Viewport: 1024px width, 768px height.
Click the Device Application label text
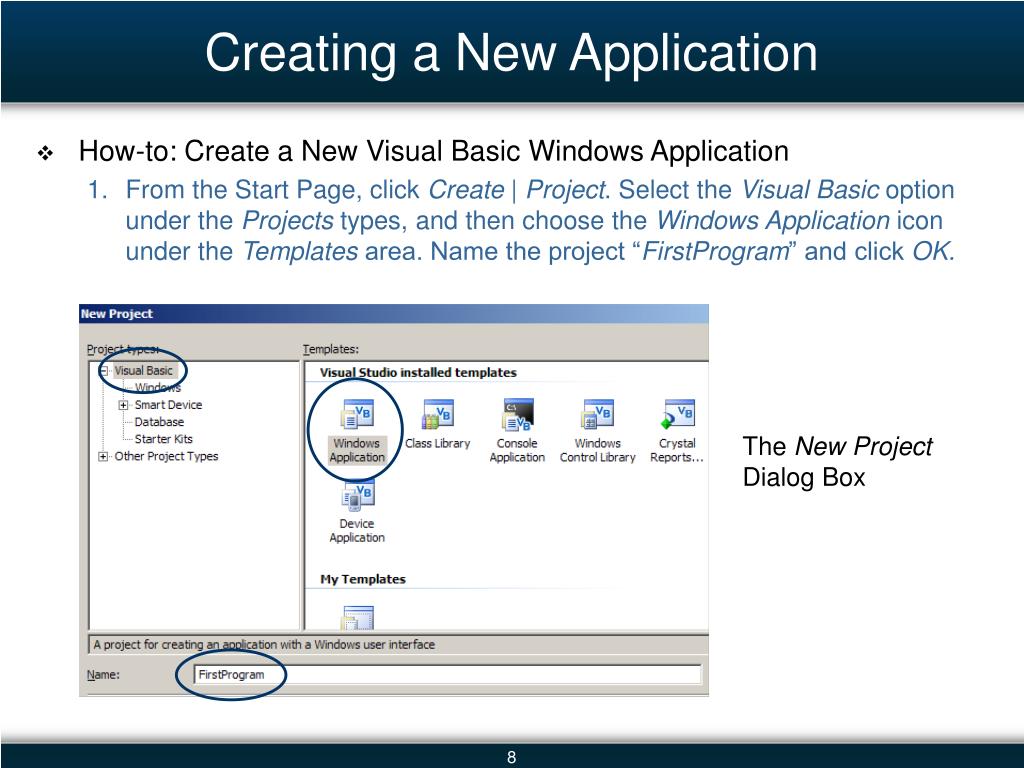[357, 531]
